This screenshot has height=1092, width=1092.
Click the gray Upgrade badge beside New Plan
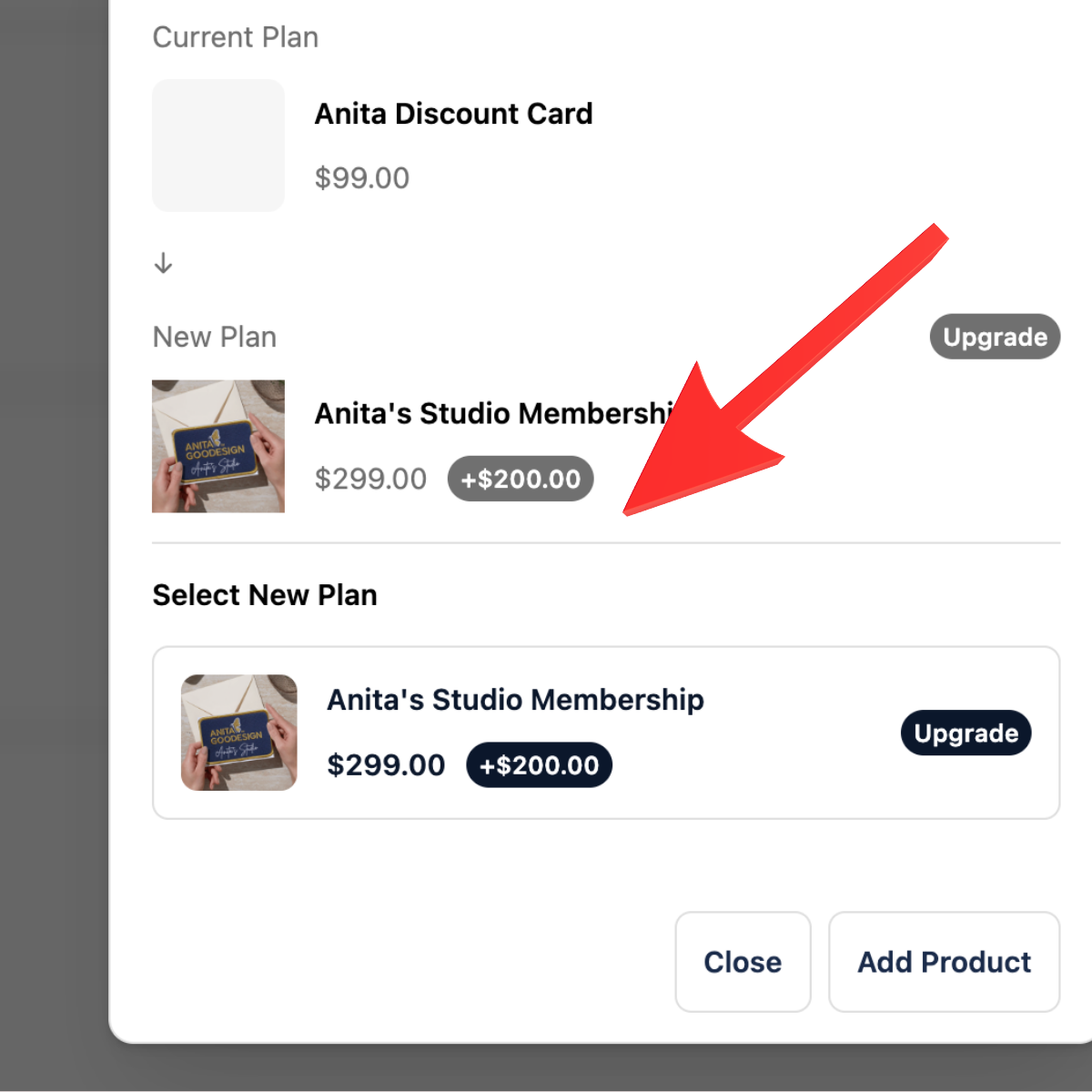point(995,337)
